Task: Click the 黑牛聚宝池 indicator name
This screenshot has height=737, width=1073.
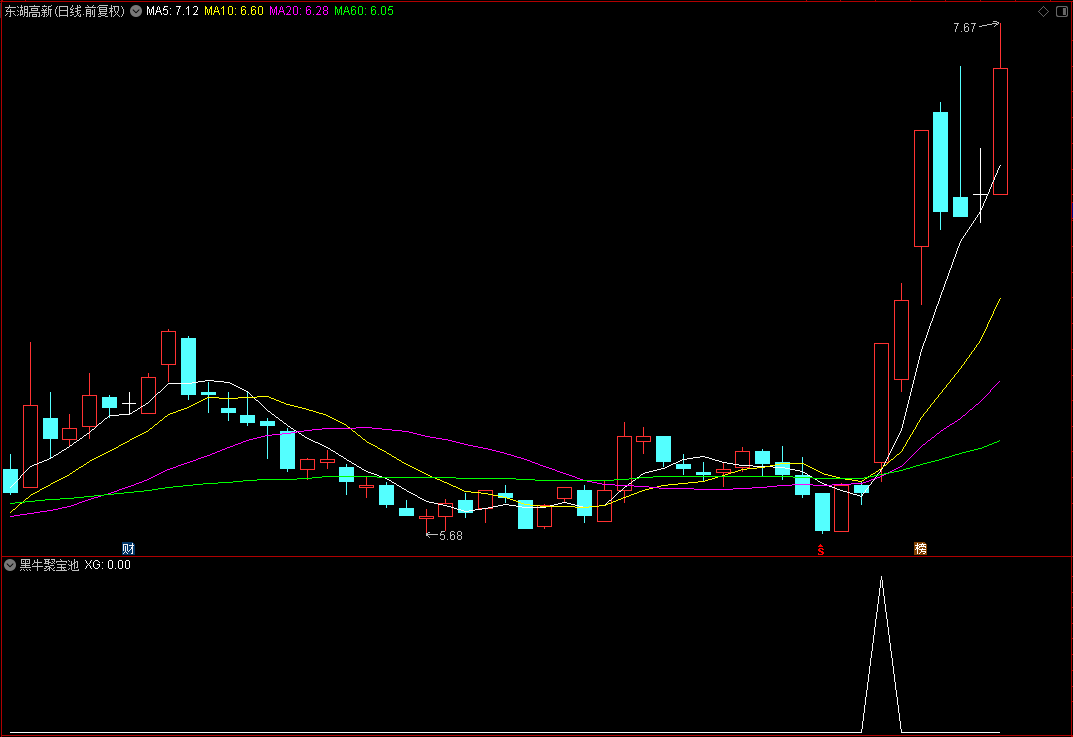Action: (49, 565)
